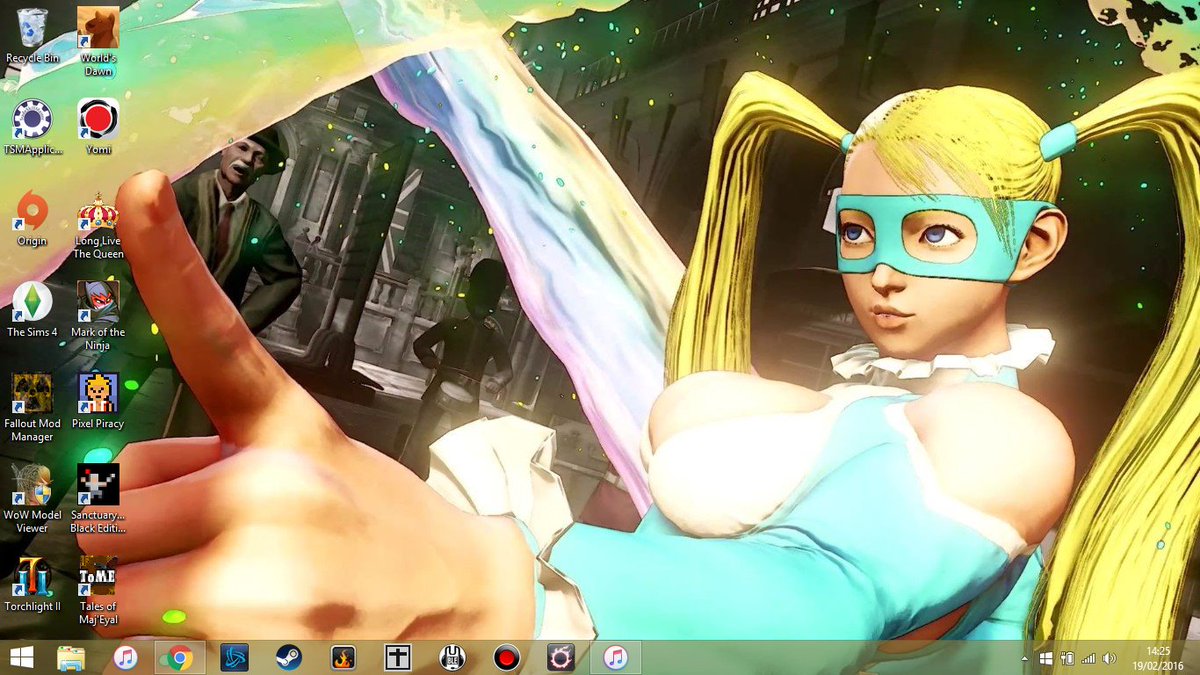Image resolution: width=1200 pixels, height=675 pixels.
Task: Open File Explorer from the taskbar
Action: point(71,658)
